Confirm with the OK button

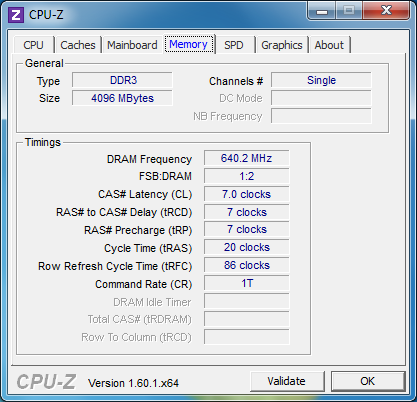368,381
